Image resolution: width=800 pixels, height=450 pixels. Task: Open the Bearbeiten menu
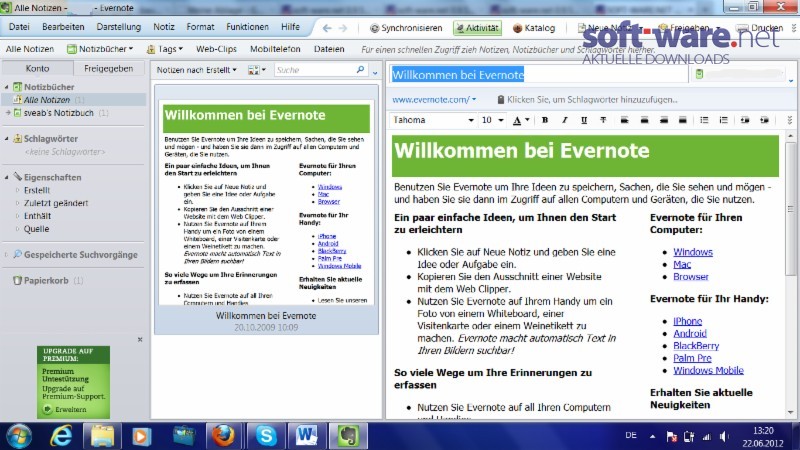tap(63, 27)
